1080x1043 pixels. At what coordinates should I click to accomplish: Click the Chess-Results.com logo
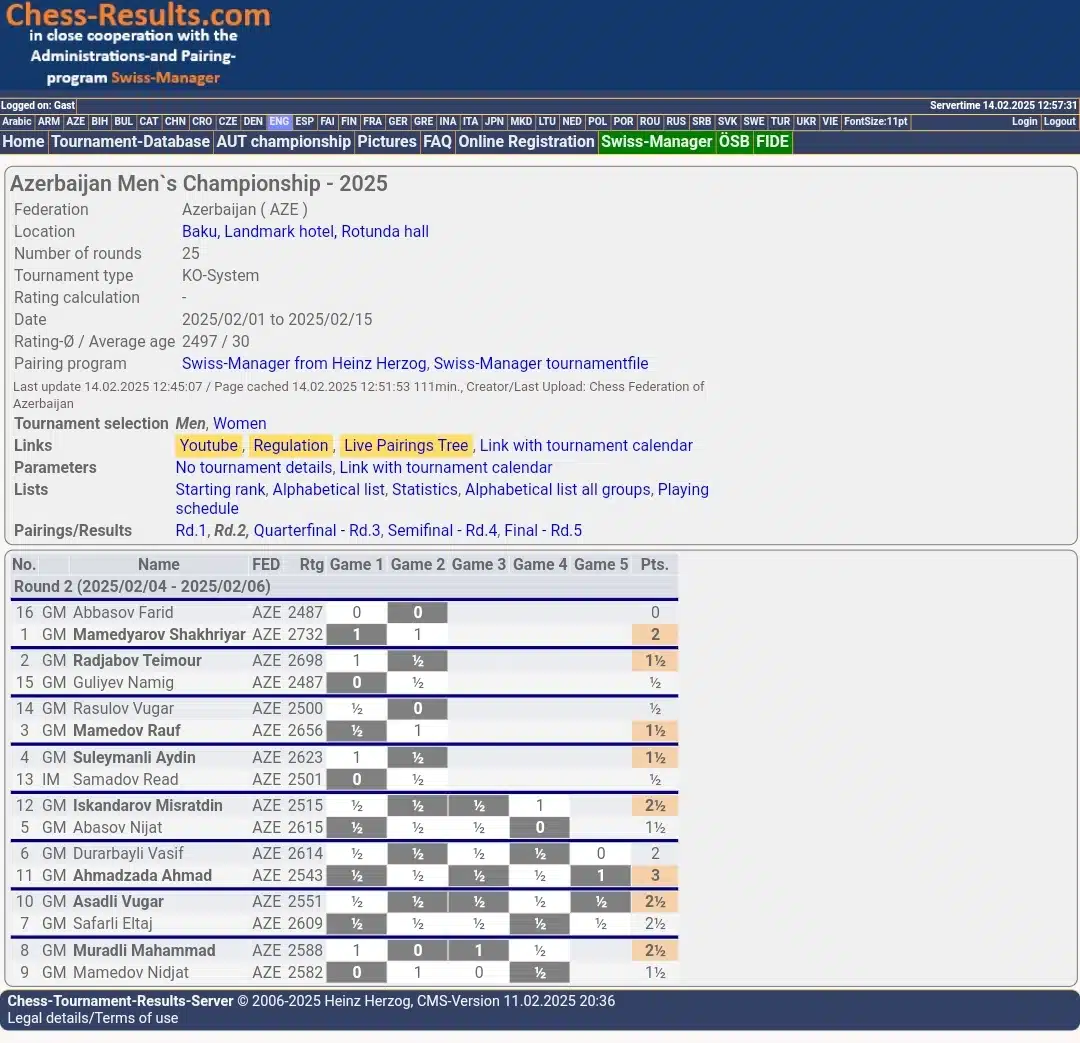point(138,14)
